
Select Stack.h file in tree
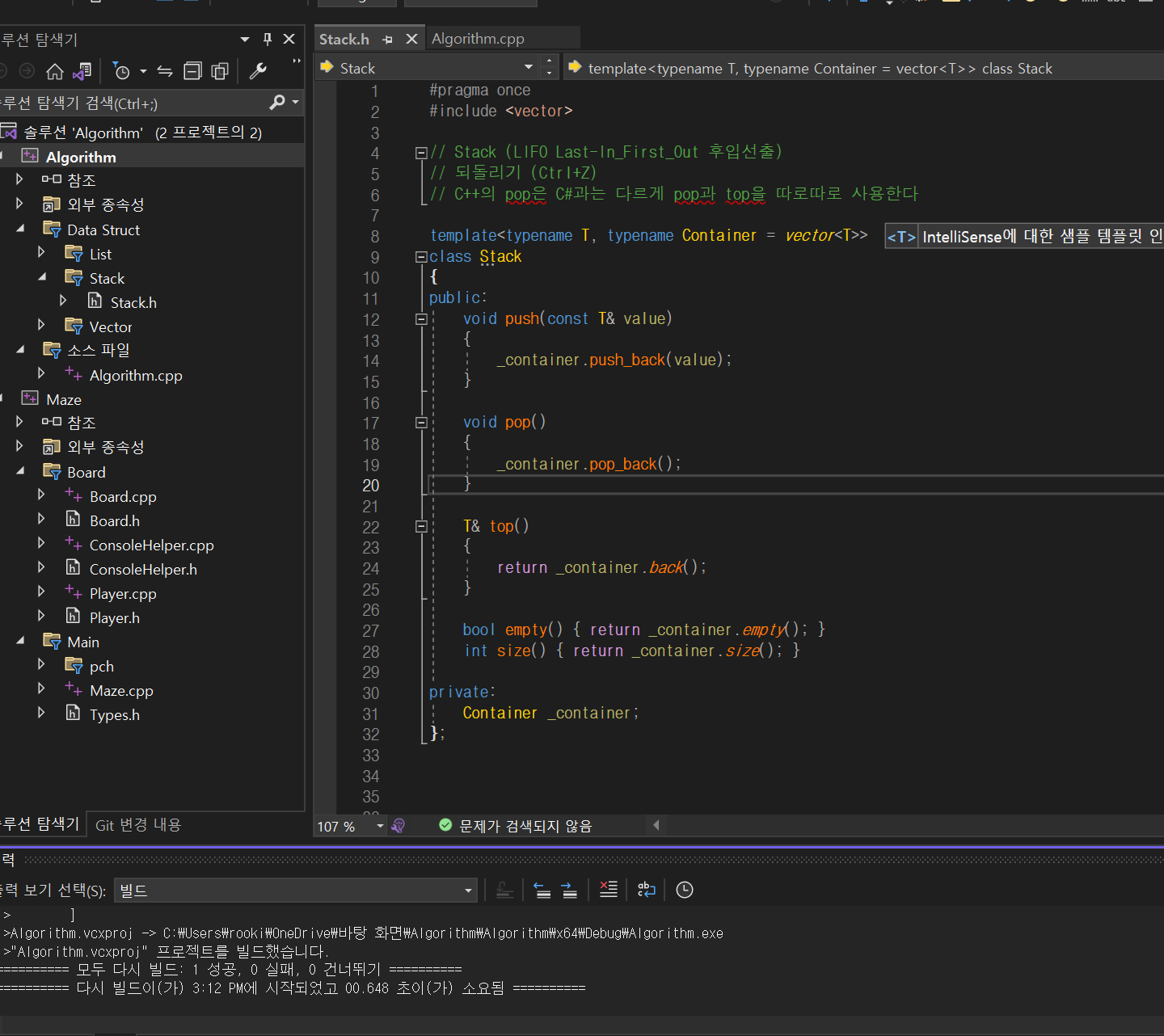133,302
